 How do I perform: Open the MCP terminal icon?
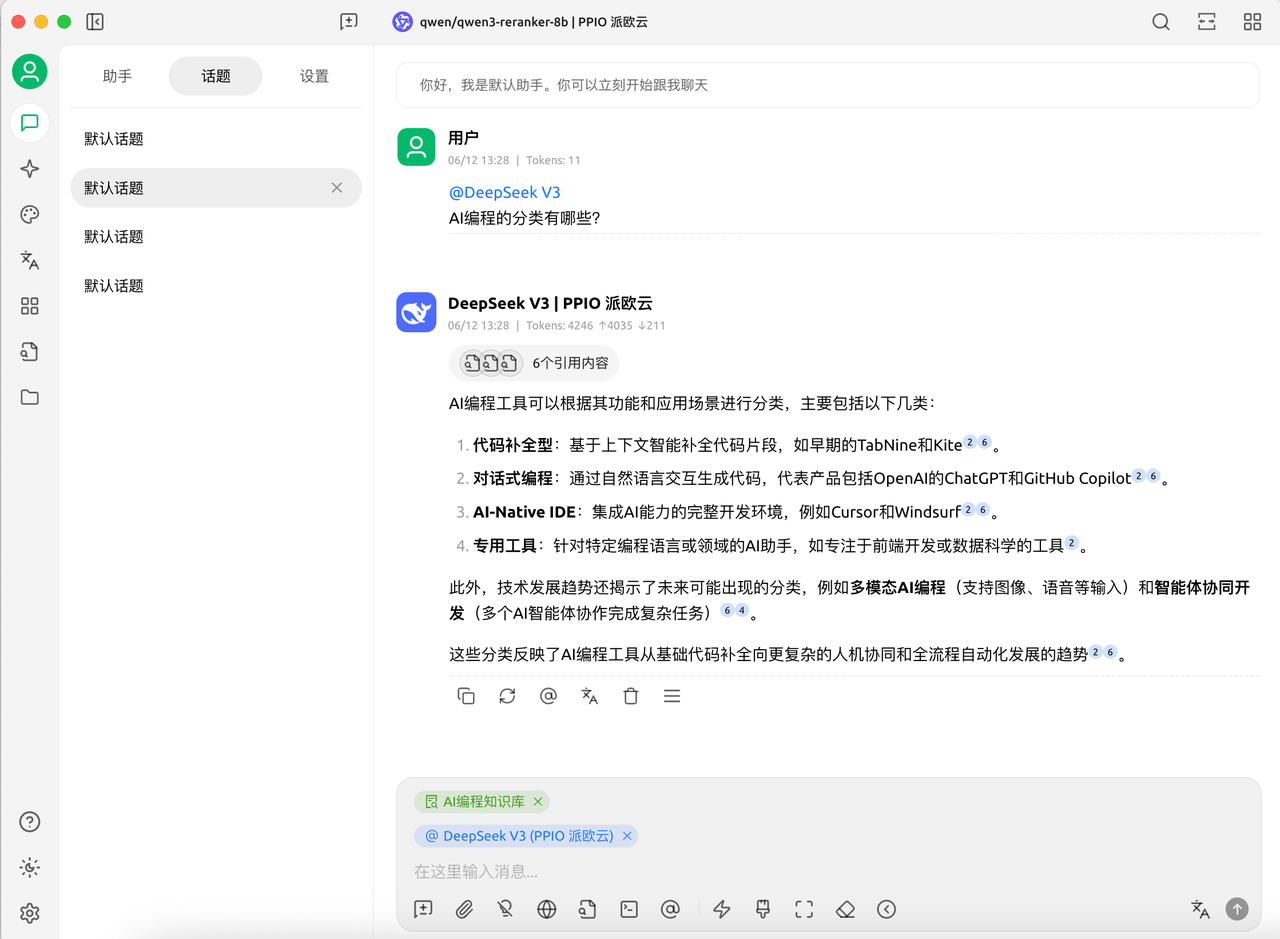629,909
